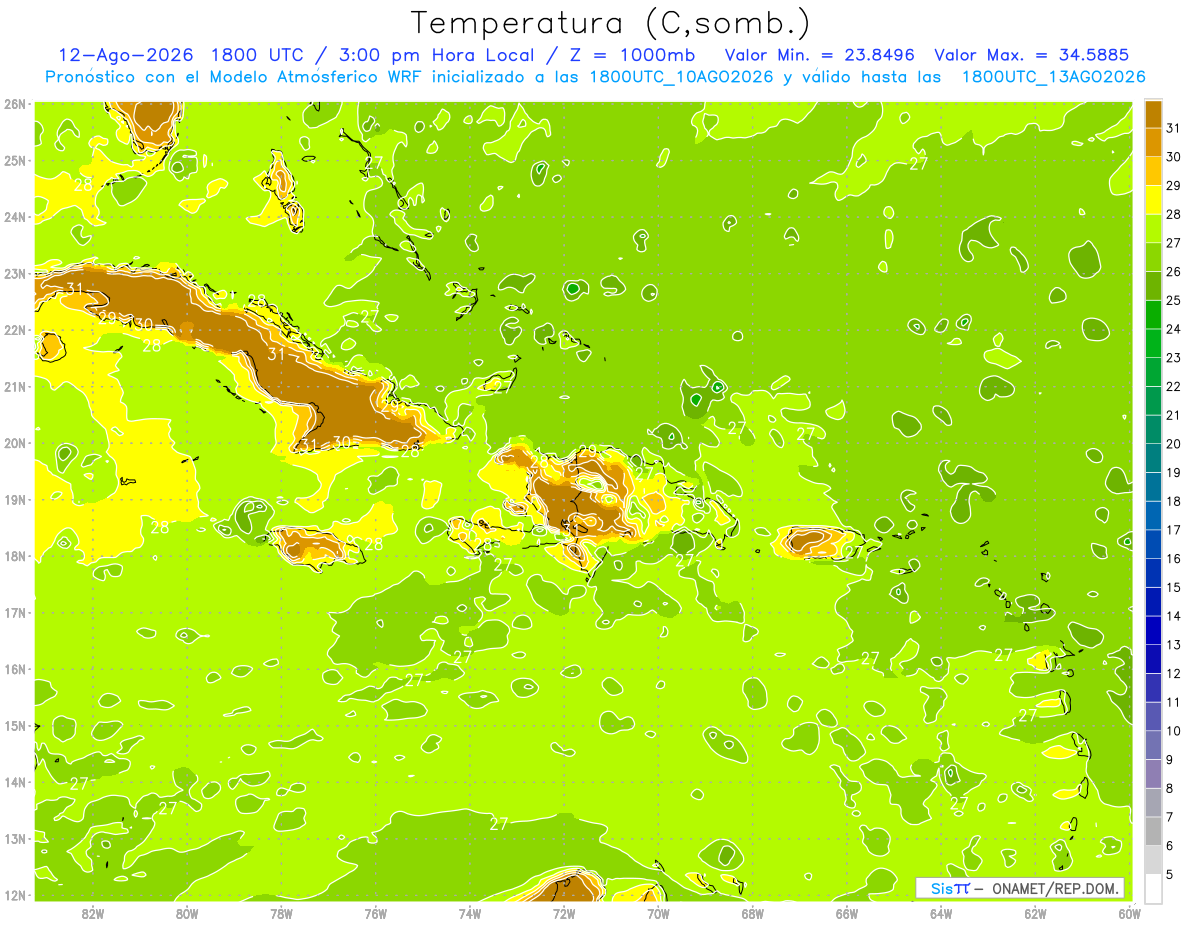The width and height of the screenshot is (1200, 927).
Task: Click the "Valor Max. = 34.5885" value
Action: 1032,55
